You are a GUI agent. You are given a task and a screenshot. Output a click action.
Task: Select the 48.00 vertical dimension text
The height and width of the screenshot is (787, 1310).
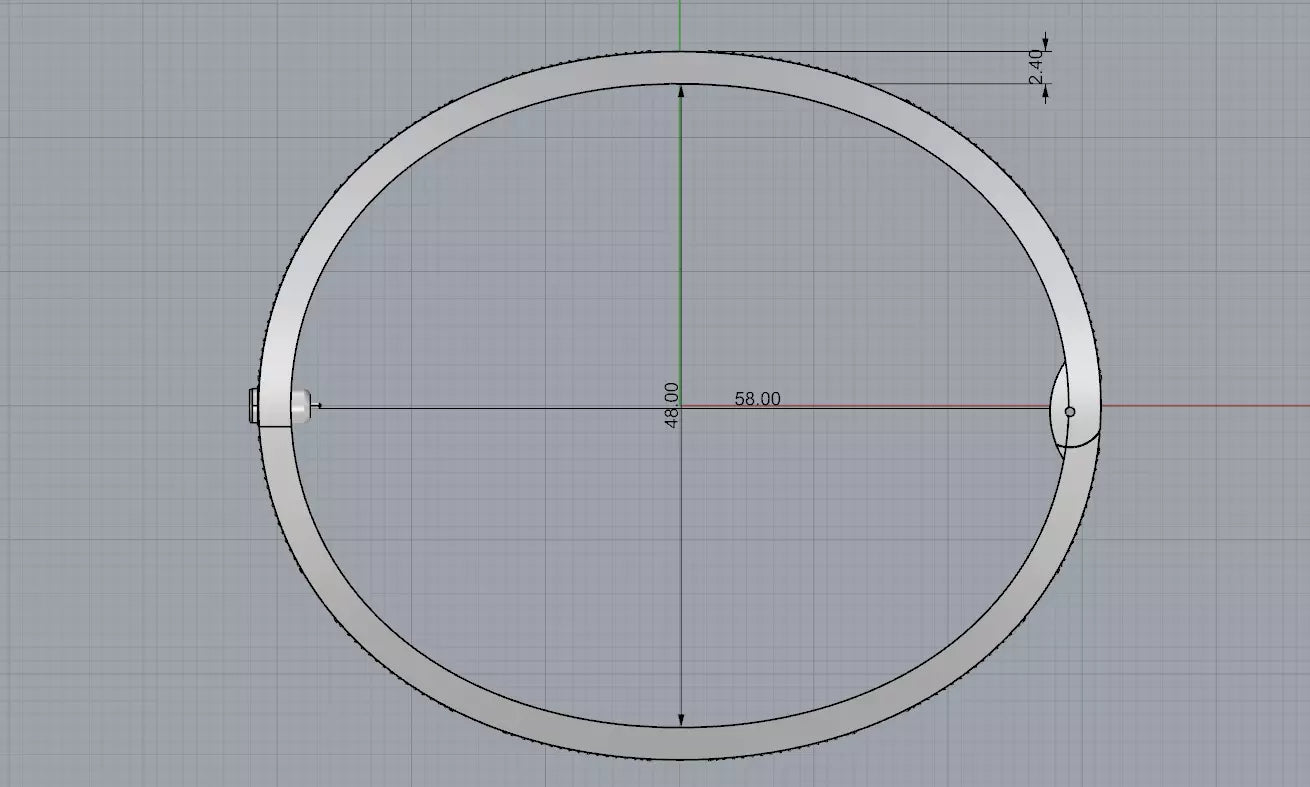671,405
